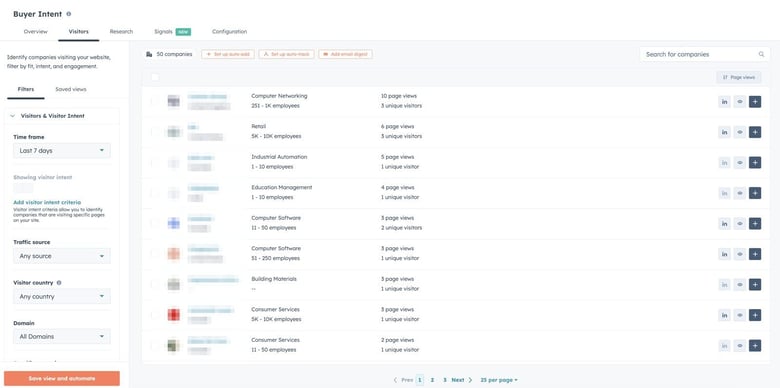The width and height of the screenshot is (780, 388).
Task: Add Consumer Services 5K - 10K employees company
Action: tap(755, 315)
